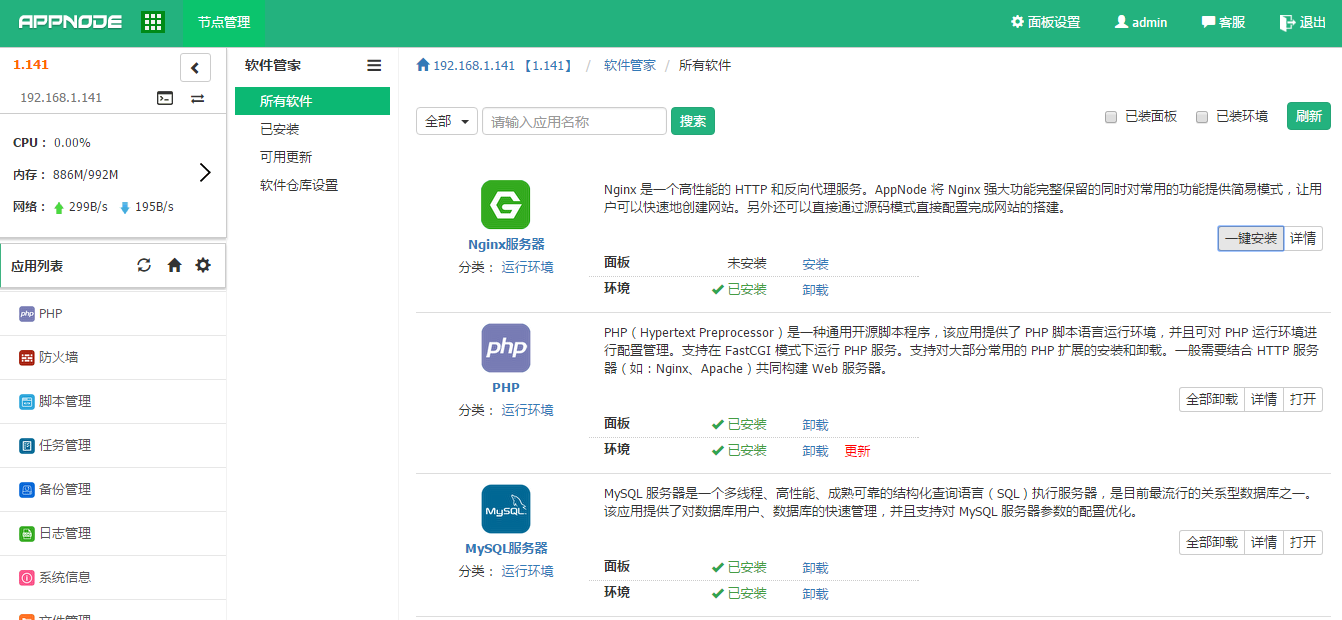
Task: Open 详情 for Nginx server
Action: click(1303, 238)
